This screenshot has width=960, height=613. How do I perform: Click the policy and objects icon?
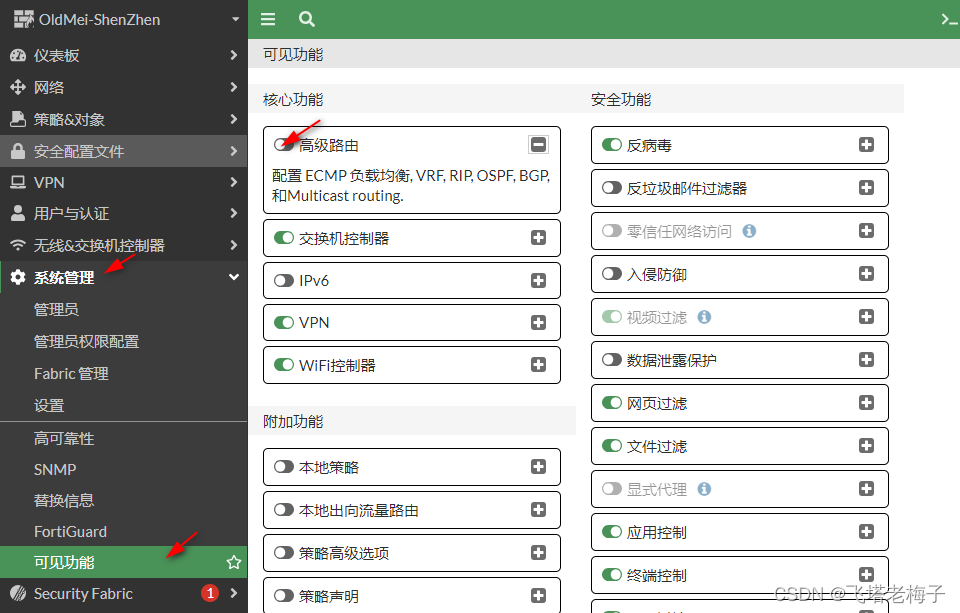[x=18, y=119]
